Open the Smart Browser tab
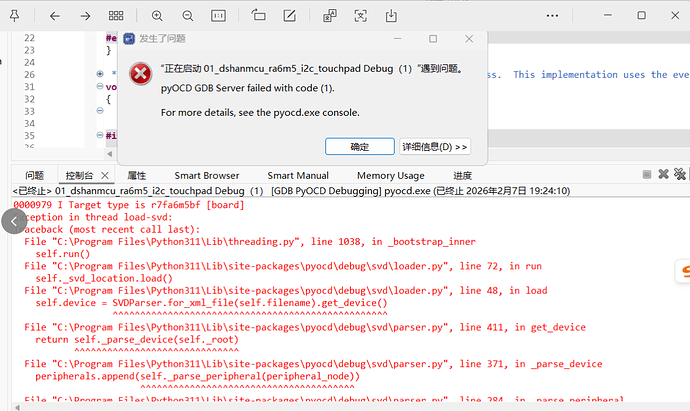The height and width of the screenshot is (411, 690). point(206,175)
